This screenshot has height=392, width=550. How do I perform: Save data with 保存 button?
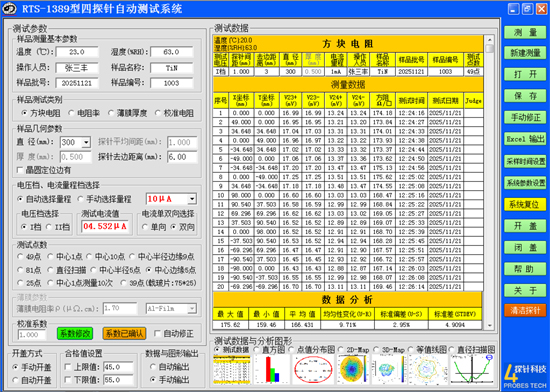[525, 96]
